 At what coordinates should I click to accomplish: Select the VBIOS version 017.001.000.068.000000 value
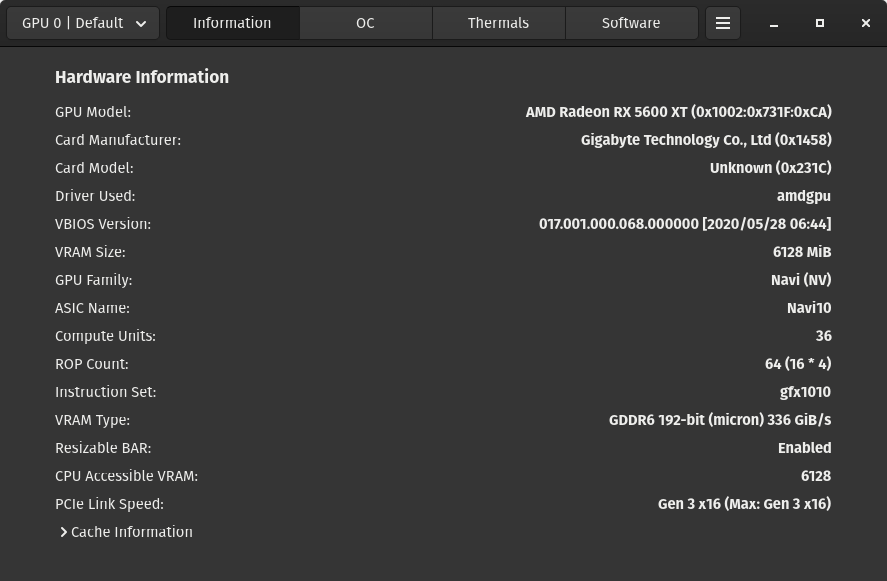[685, 224]
